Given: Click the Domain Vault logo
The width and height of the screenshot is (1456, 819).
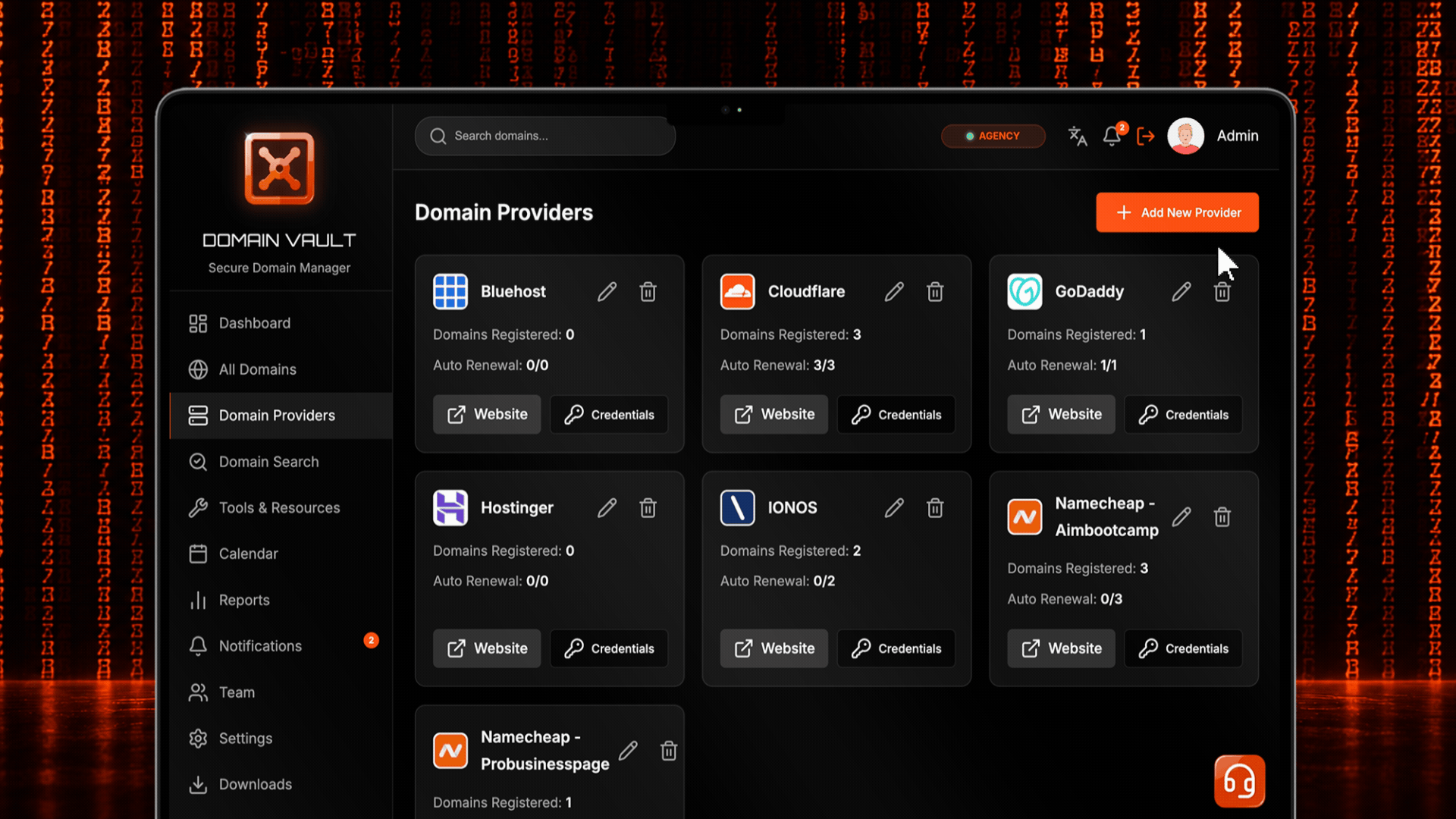Looking at the screenshot, I should (x=279, y=168).
